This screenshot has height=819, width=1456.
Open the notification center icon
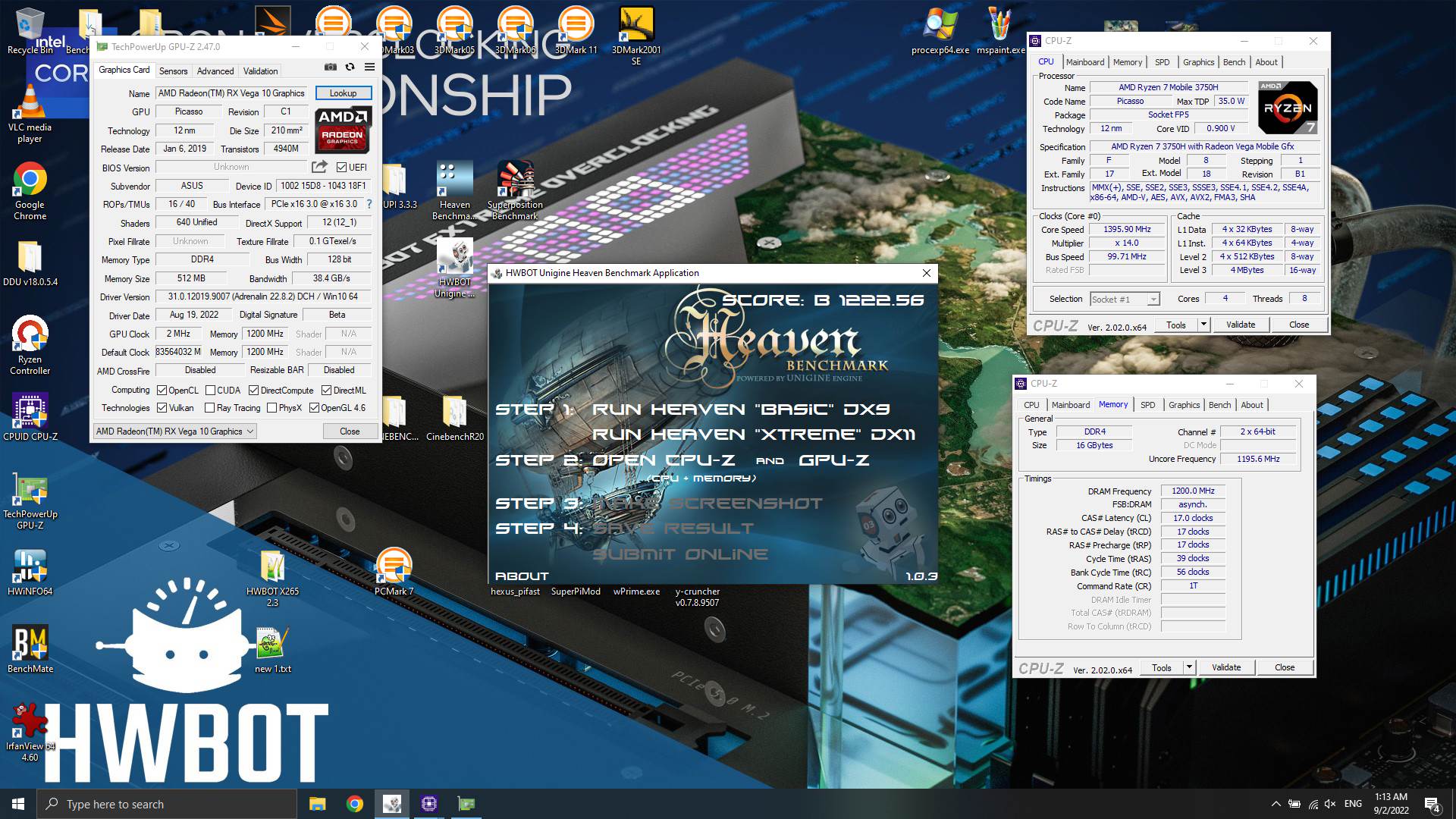pyautogui.click(x=1432, y=804)
